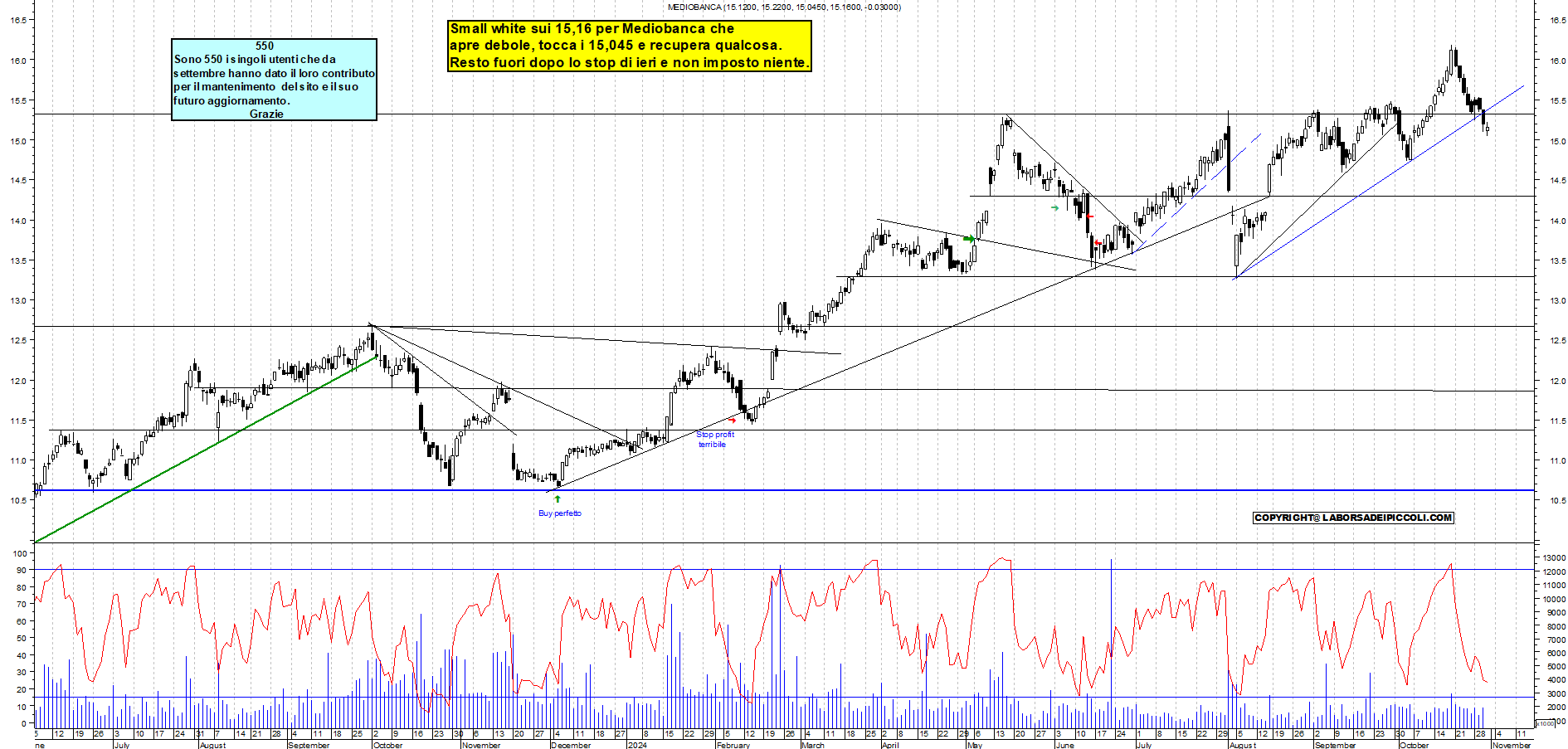This screenshot has width=1568, height=749.
Task: Click the 9000 value on the volume axis
Action: 1556,613
